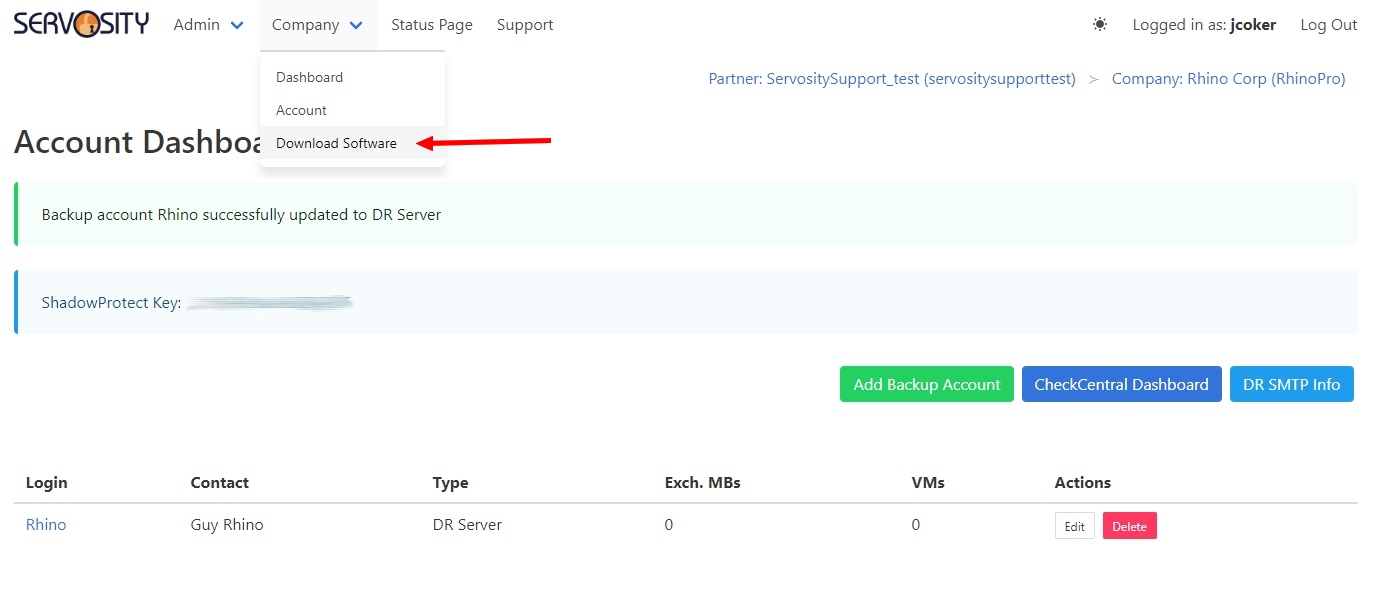Image resolution: width=1388 pixels, height=590 pixels.
Task: Open the Rhino backup account link
Action: point(45,524)
